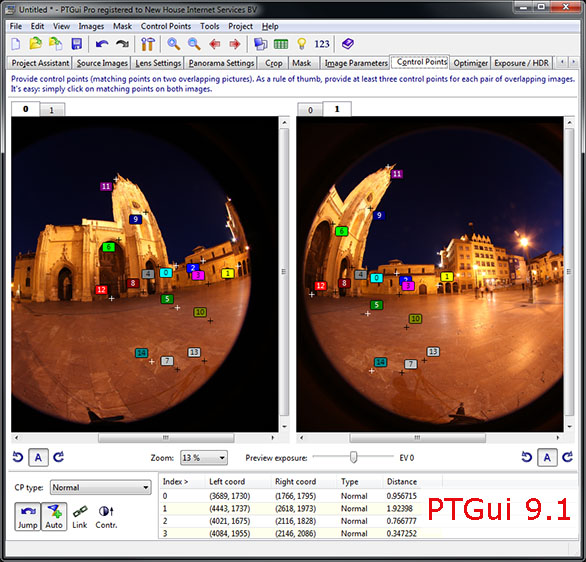
Task: Open the Control Points menu
Action: [x=166, y=26]
